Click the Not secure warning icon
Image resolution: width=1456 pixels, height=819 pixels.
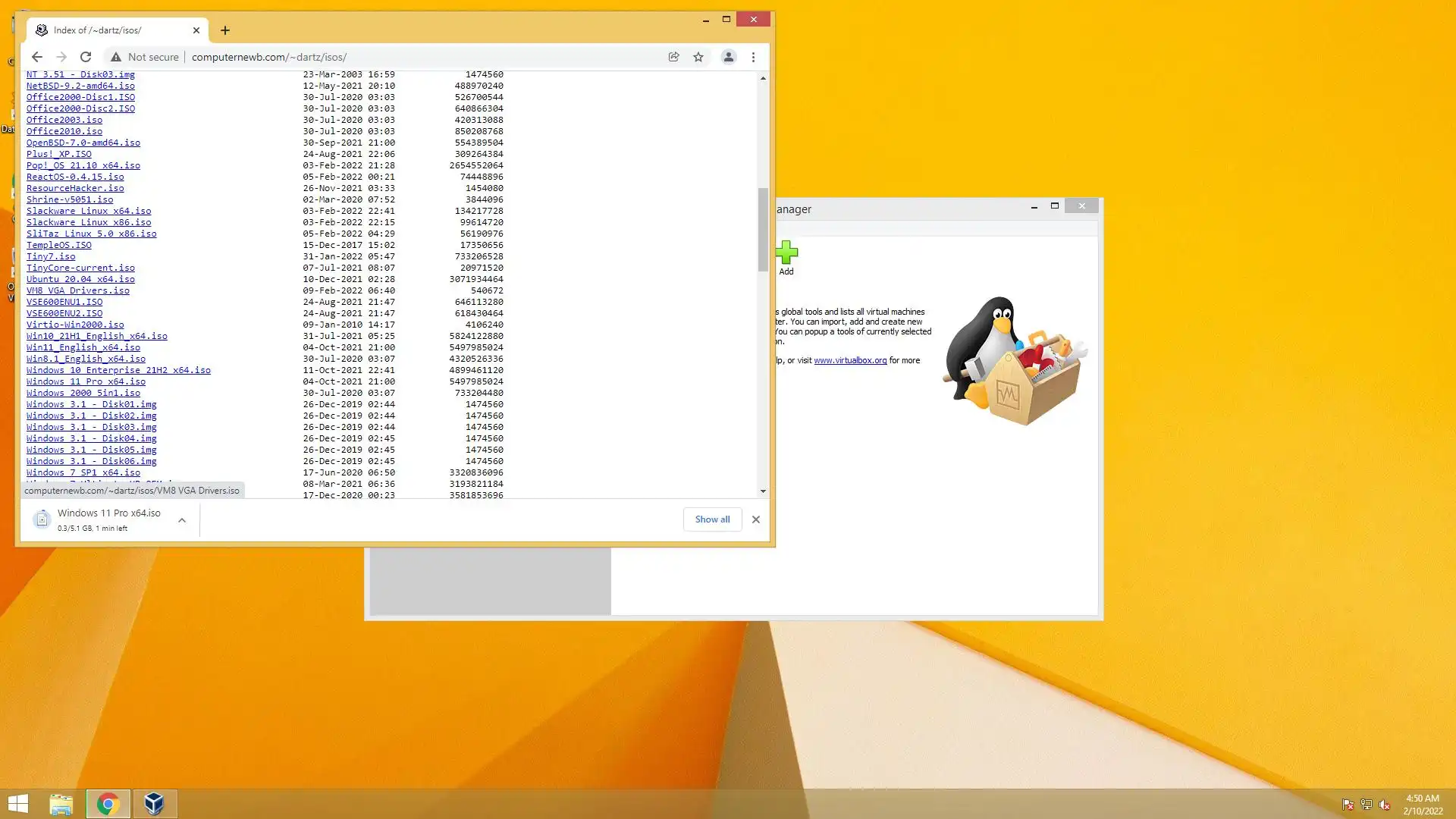(116, 57)
